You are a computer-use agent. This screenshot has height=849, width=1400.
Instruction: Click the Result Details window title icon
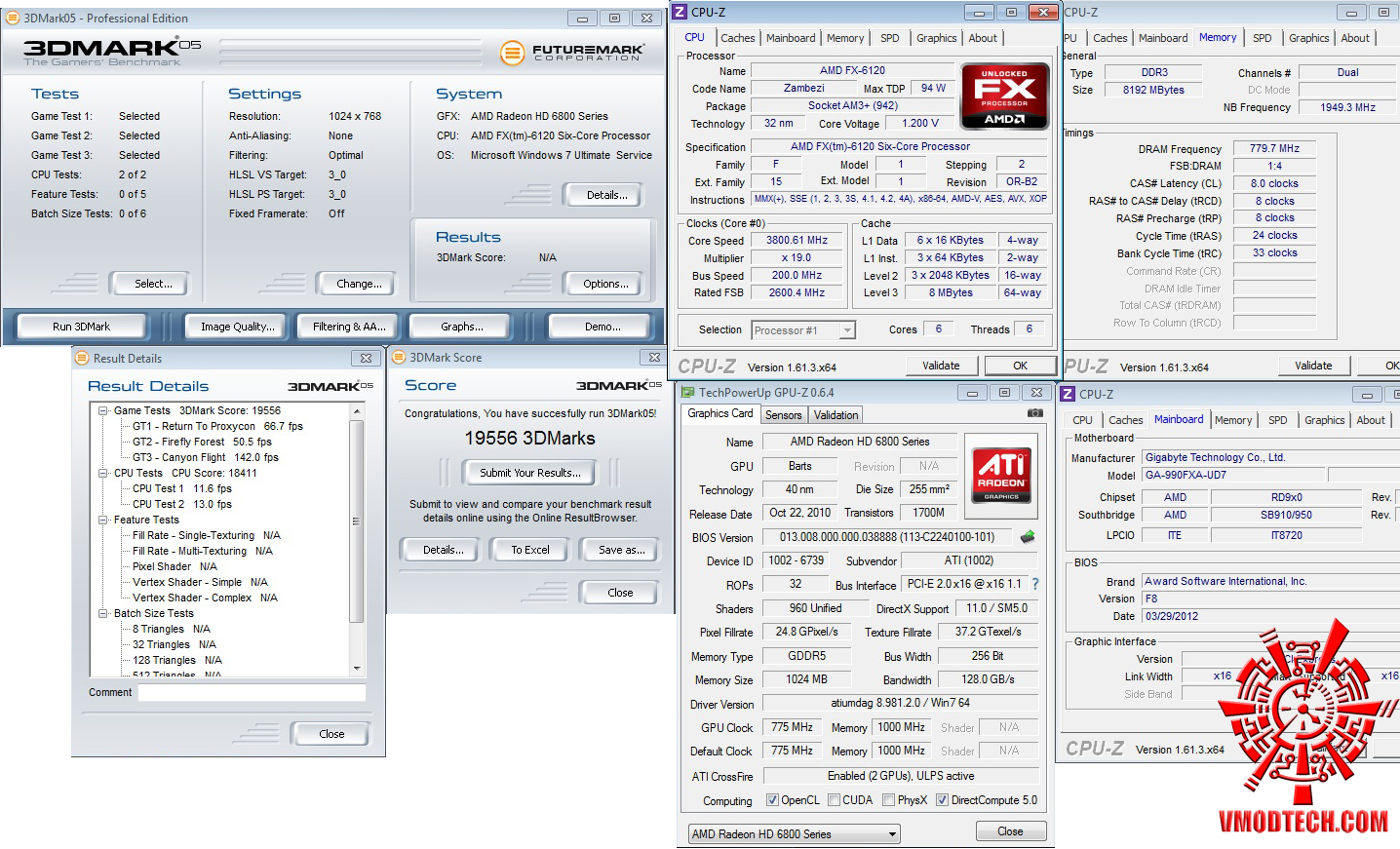click(x=82, y=358)
